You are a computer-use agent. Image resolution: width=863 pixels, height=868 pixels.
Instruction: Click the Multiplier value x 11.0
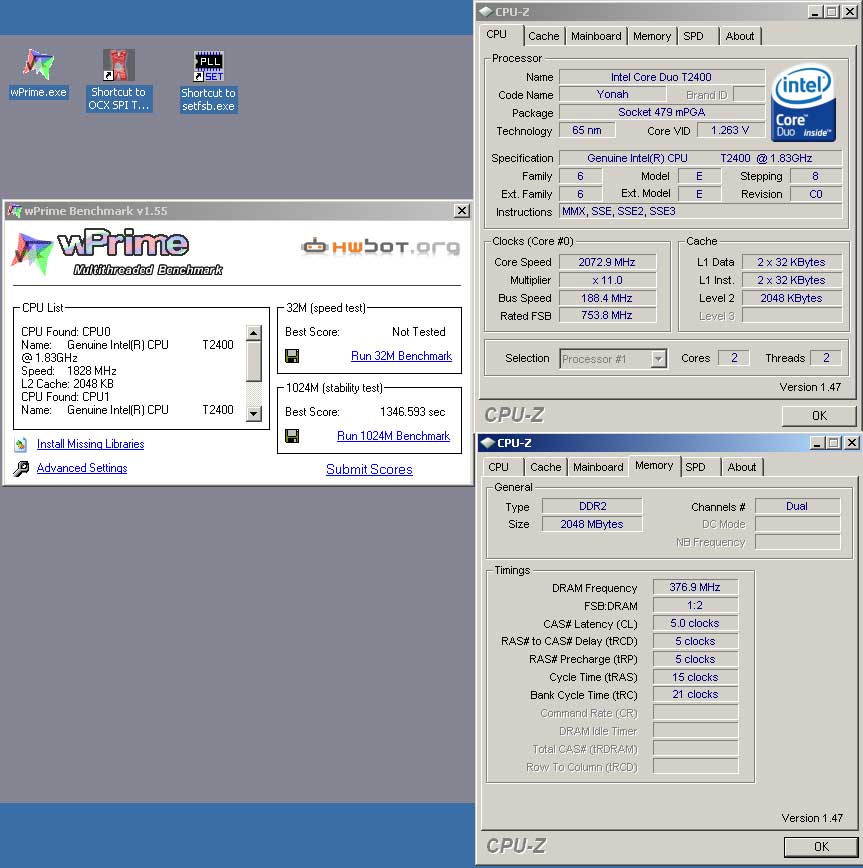607,280
